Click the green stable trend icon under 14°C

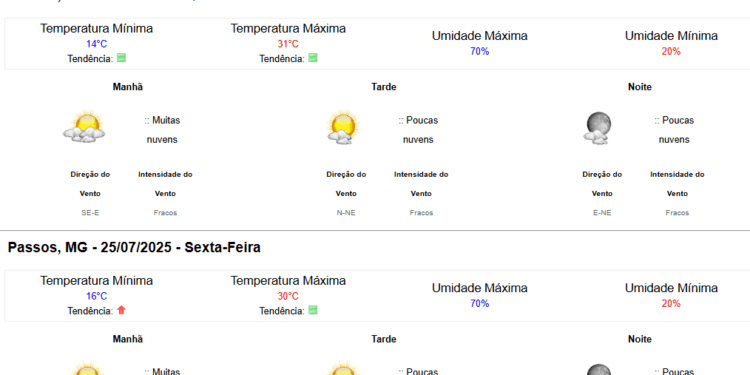pyautogui.click(x=121, y=58)
